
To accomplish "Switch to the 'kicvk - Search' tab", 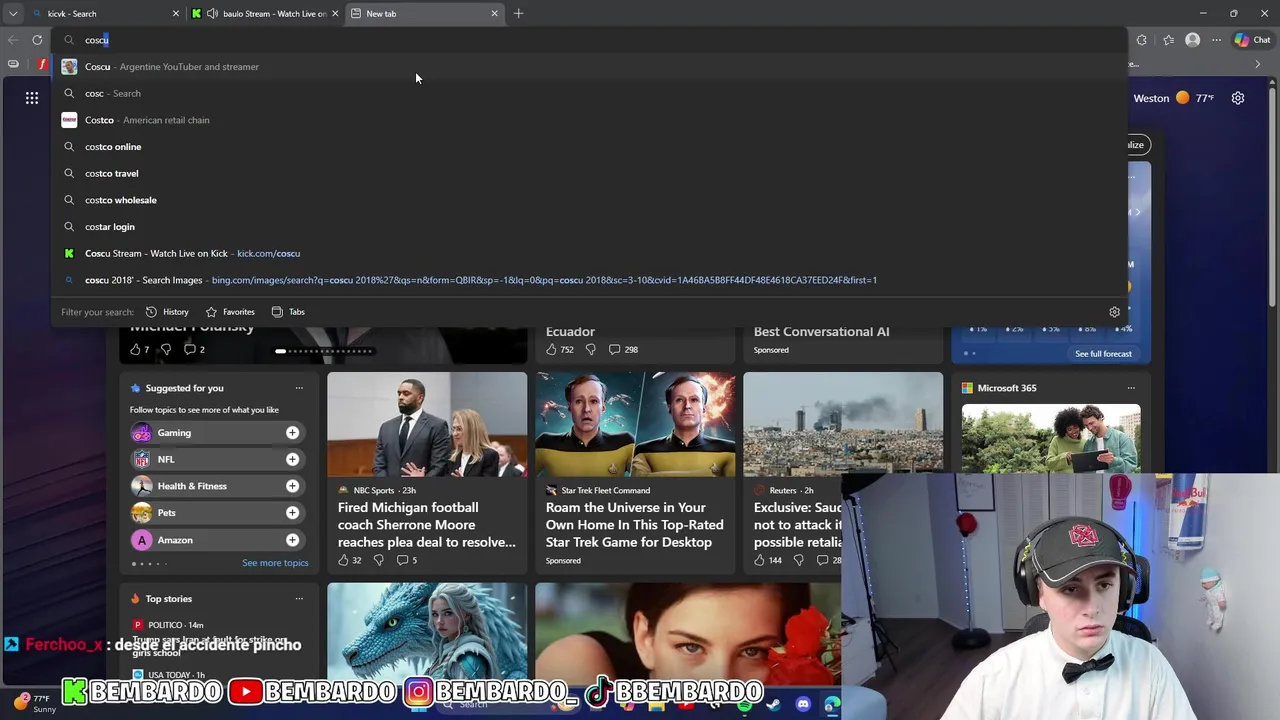I will tap(105, 14).
